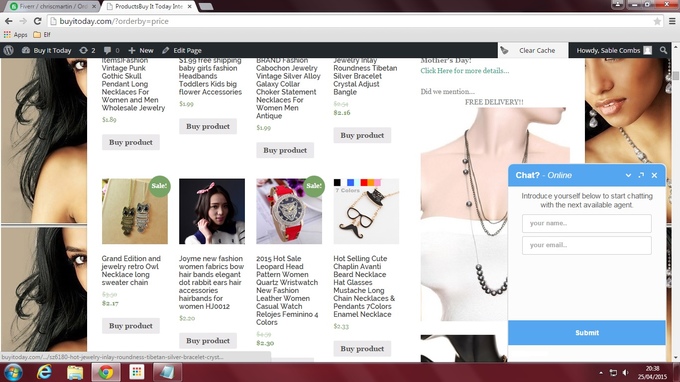Open the New content menu
Screen dimensions: 680x382
coord(141,50)
